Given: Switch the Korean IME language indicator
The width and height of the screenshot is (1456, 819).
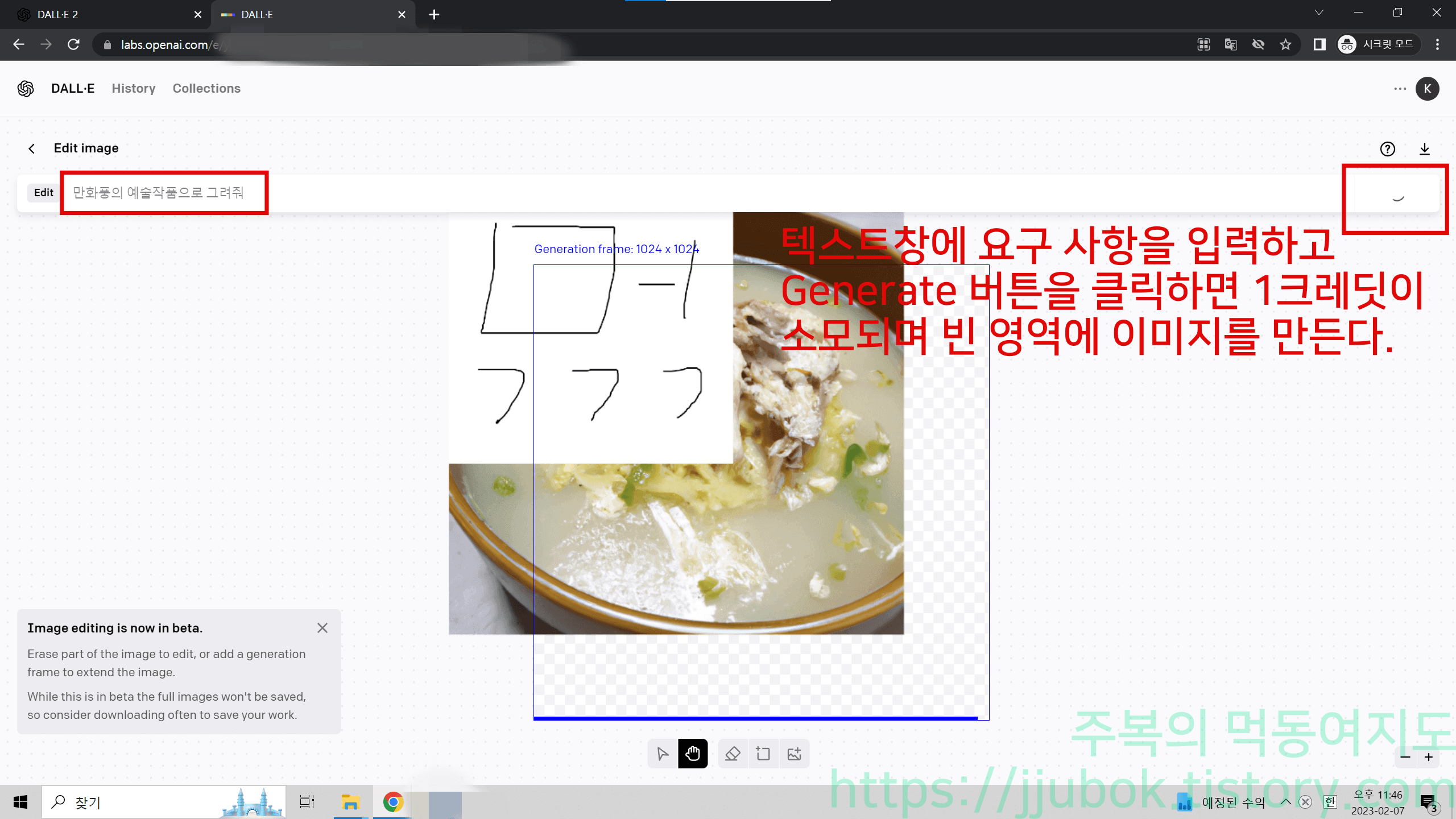Looking at the screenshot, I should coord(1330,802).
